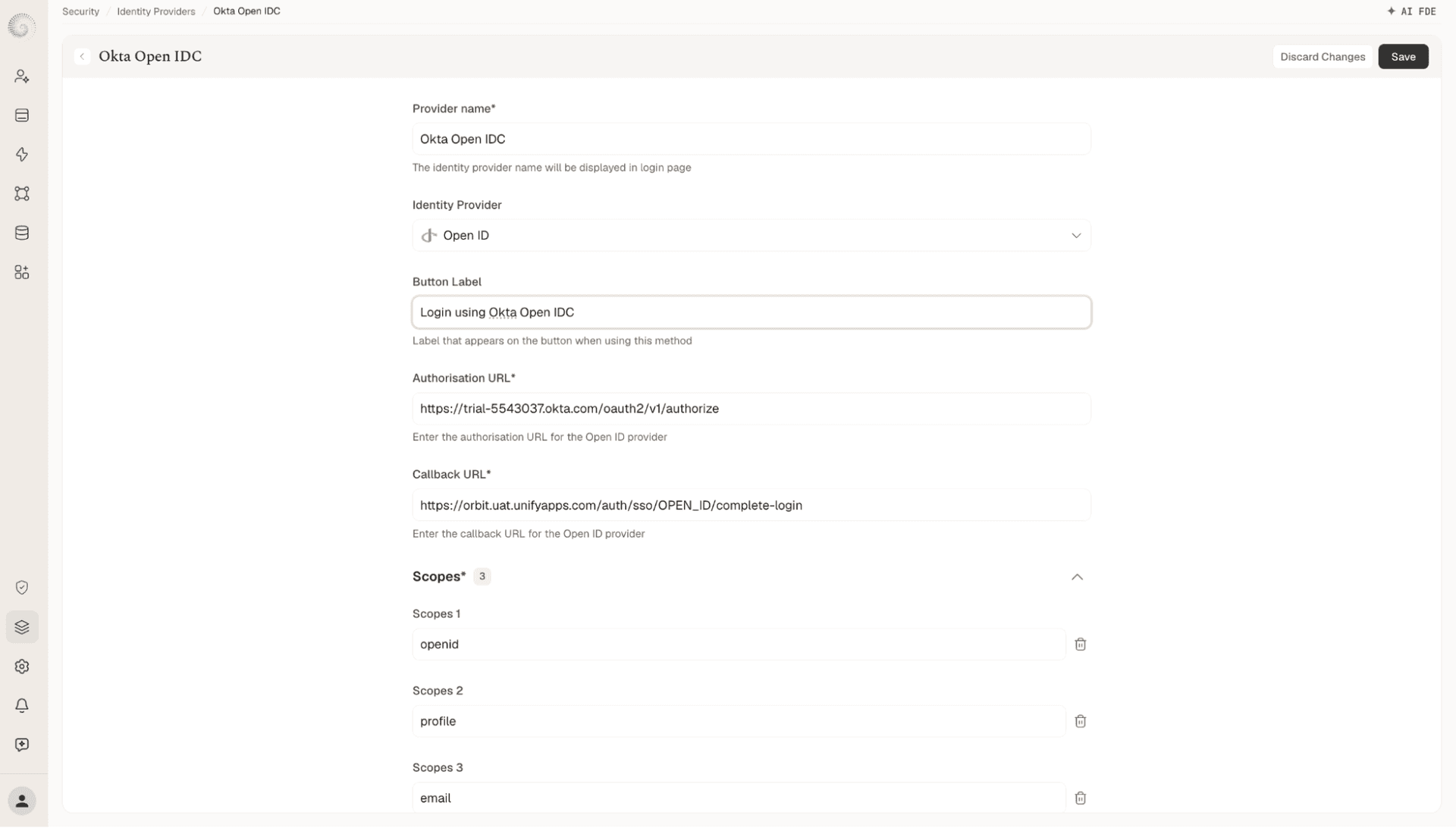Click the Callback URL field
This screenshot has width=1456, height=828.
click(x=752, y=505)
